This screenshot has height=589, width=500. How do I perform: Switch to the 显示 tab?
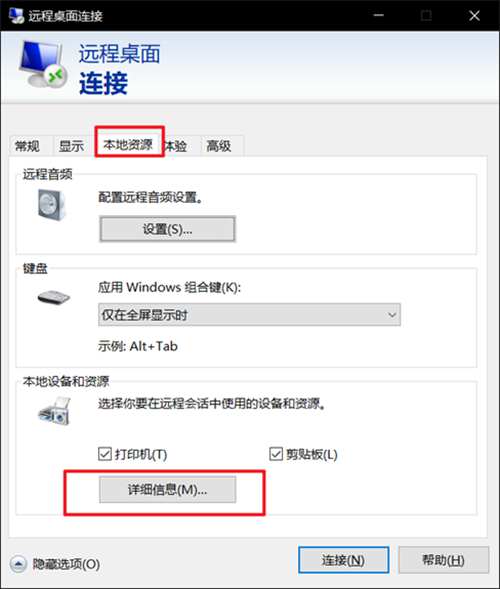pyautogui.click(x=71, y=146)
